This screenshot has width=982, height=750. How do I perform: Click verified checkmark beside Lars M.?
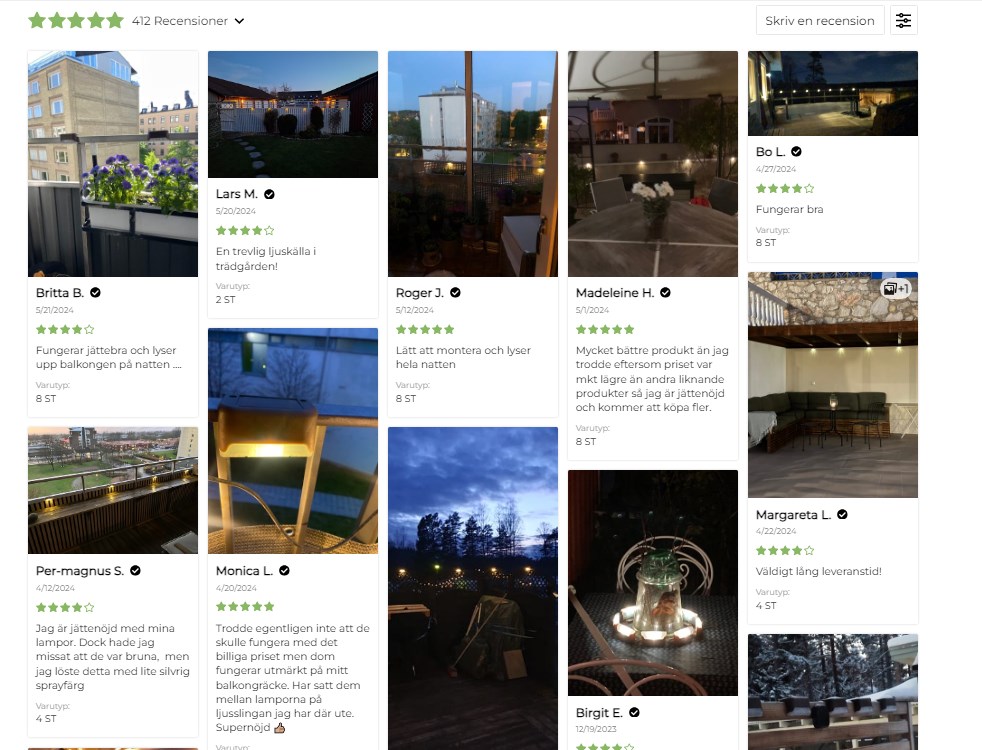click(x=269, y=194)
